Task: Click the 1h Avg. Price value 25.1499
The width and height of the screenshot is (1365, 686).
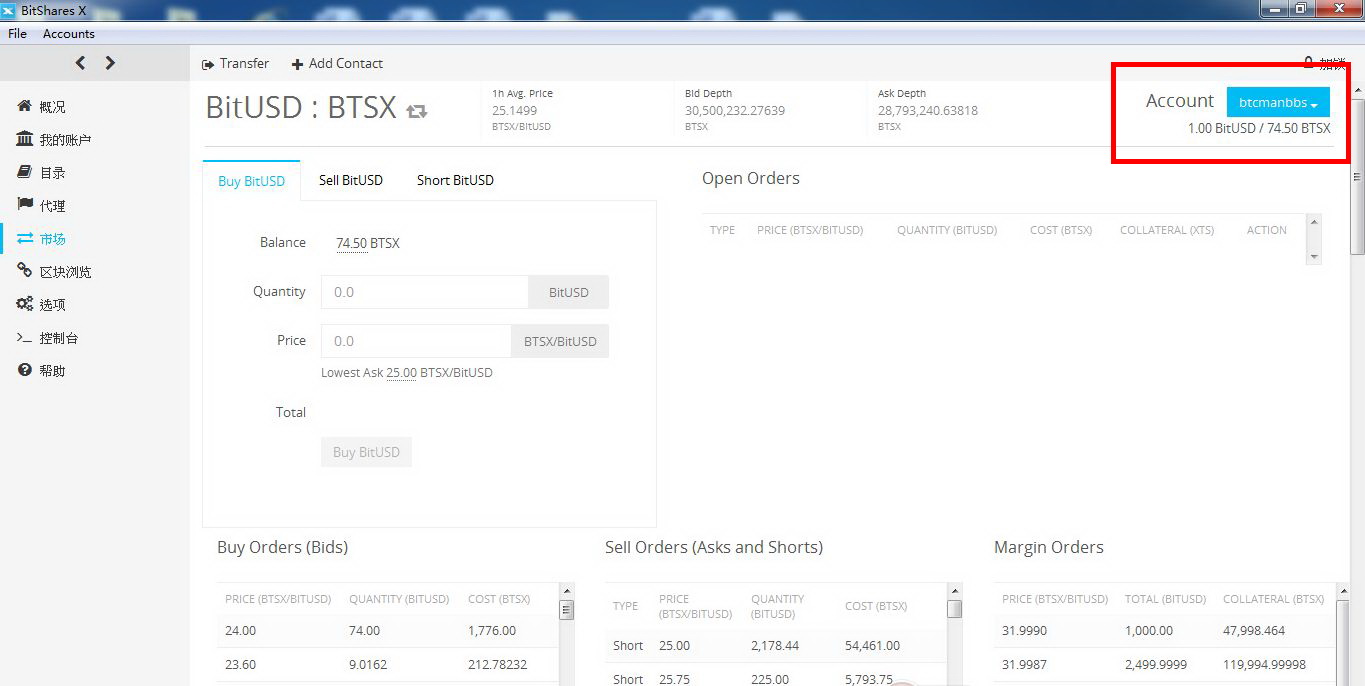Action: click(514, 111)
